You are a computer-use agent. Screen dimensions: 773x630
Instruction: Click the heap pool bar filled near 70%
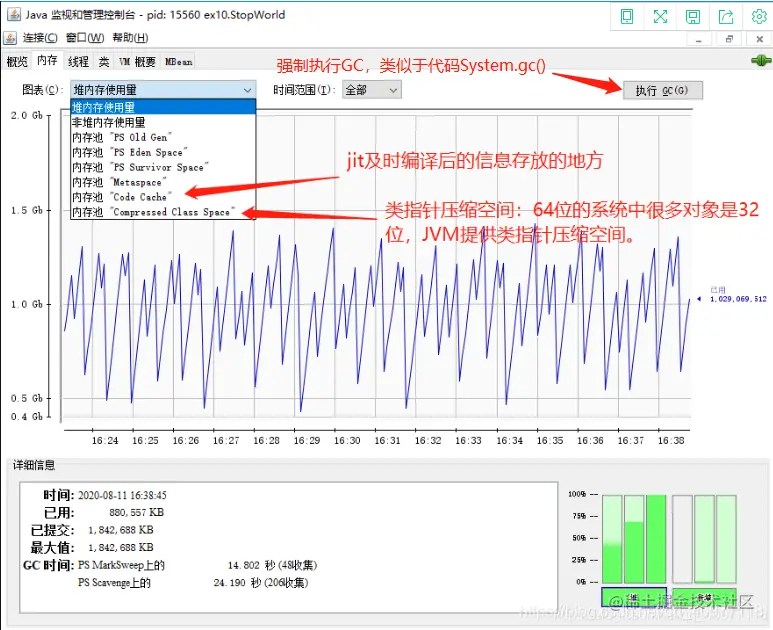[x=634, y=539]
